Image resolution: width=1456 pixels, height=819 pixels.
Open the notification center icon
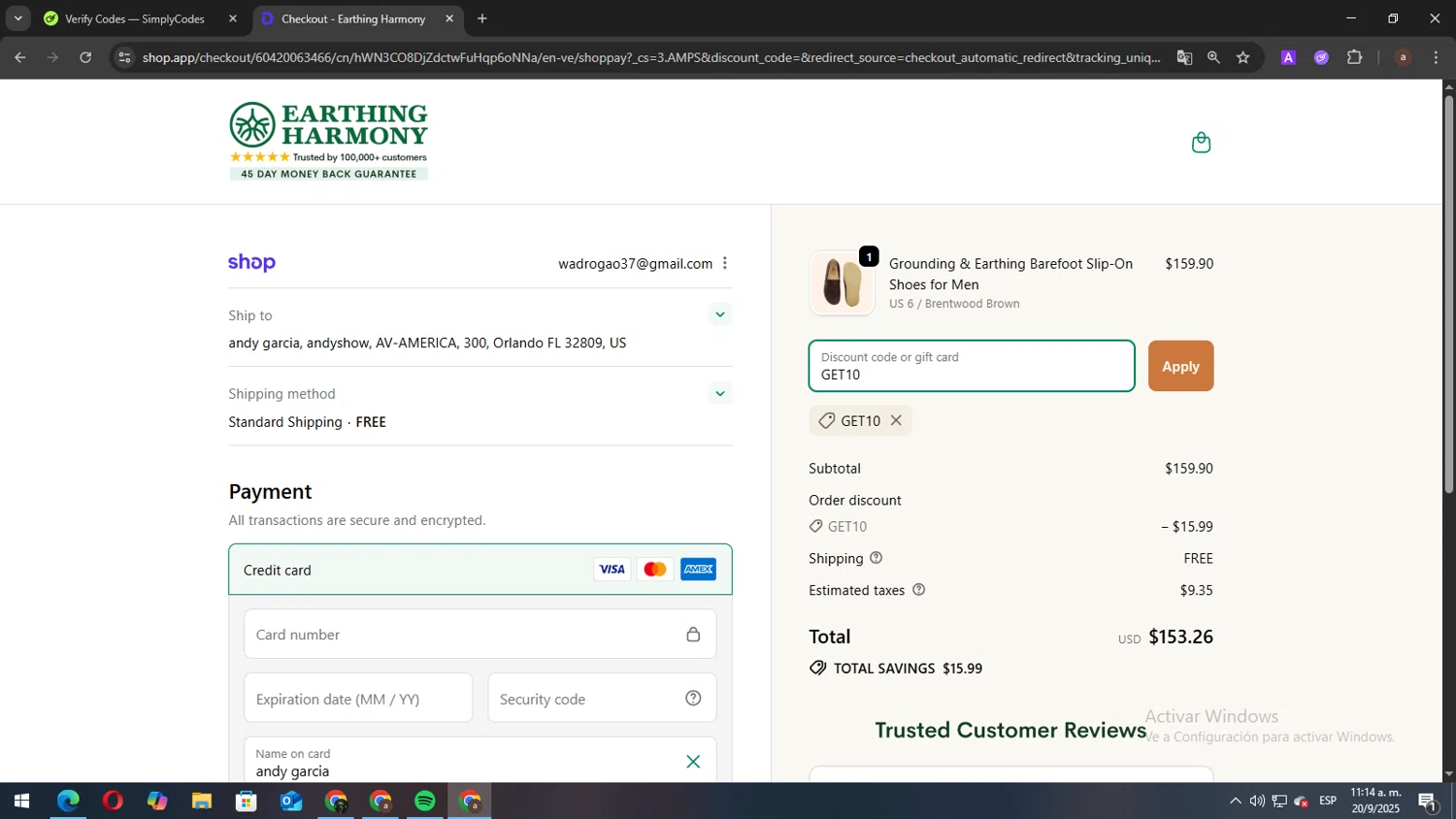(1428, 801)
